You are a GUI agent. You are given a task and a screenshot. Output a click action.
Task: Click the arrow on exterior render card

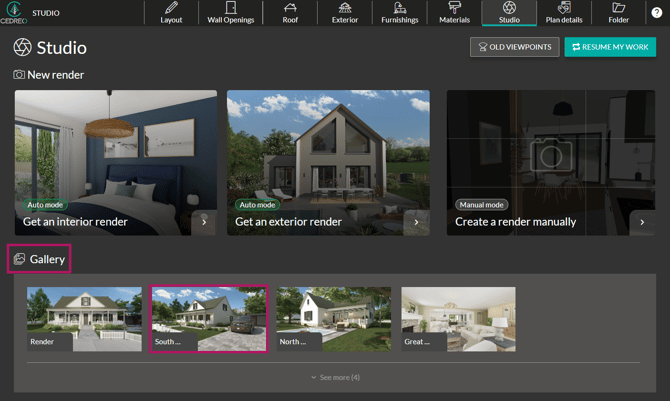tap(417, 222)
